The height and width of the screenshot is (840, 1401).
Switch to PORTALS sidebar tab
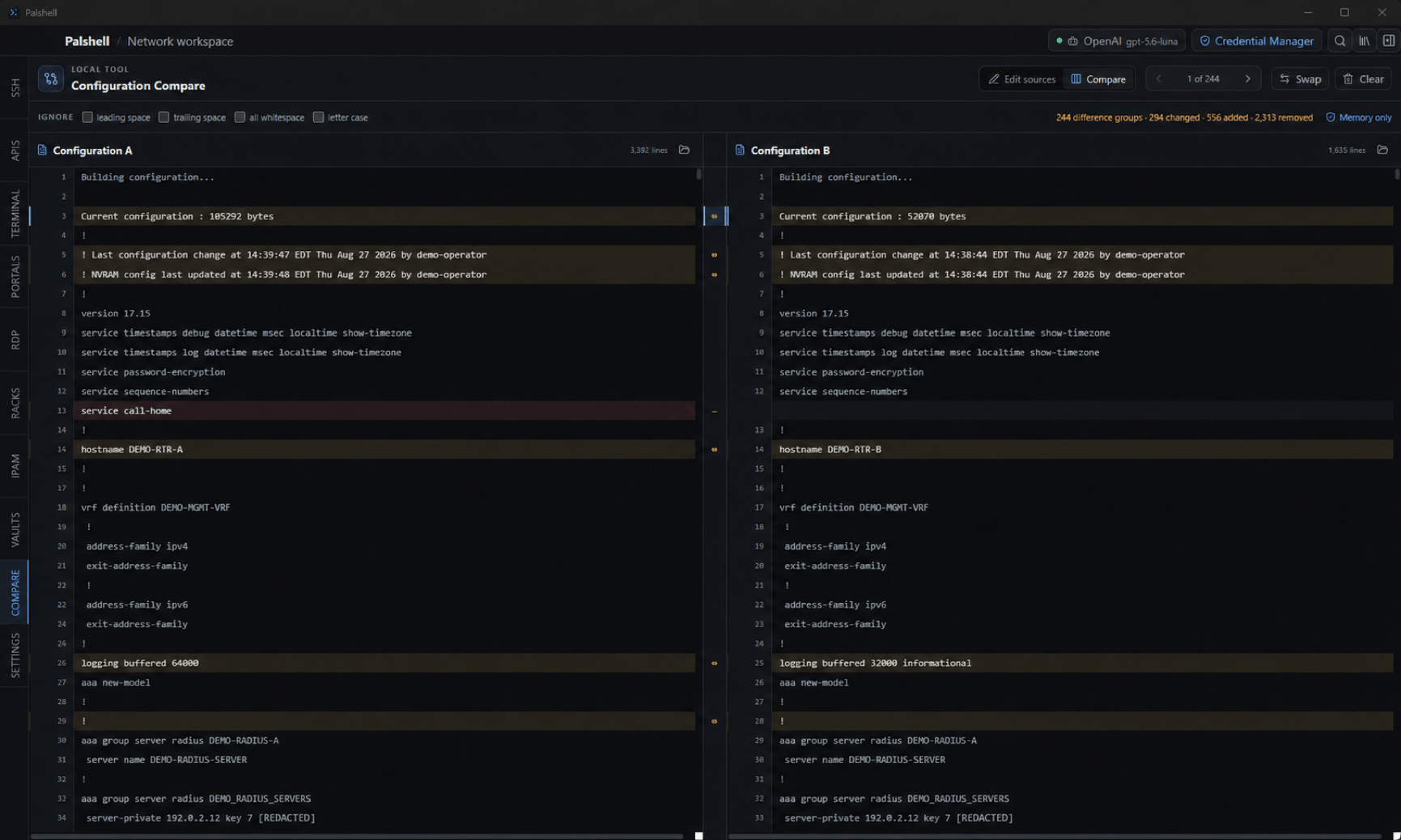click(x=15, y=277)
